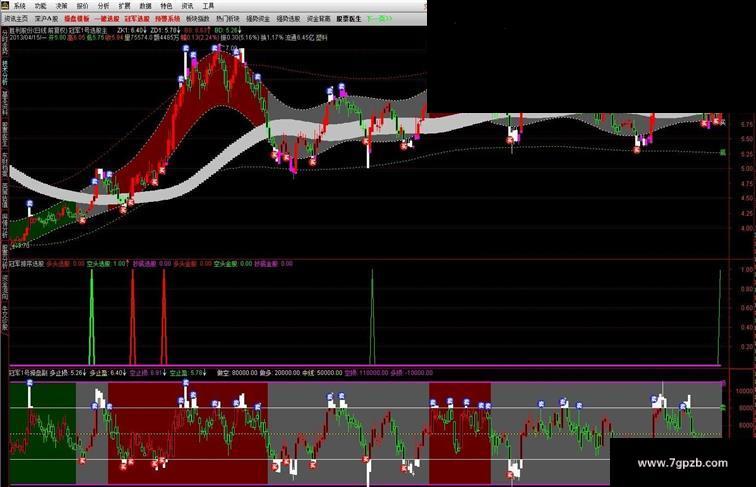Click the rightmost green spike in 冠军排序选股 panel
The height and width of the screenshot is (487, 756).
click(x=720, y=316)
